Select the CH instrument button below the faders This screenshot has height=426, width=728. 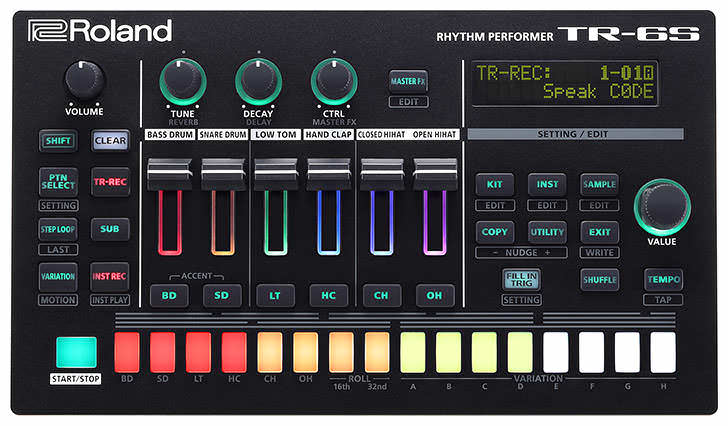pos(381,296)
